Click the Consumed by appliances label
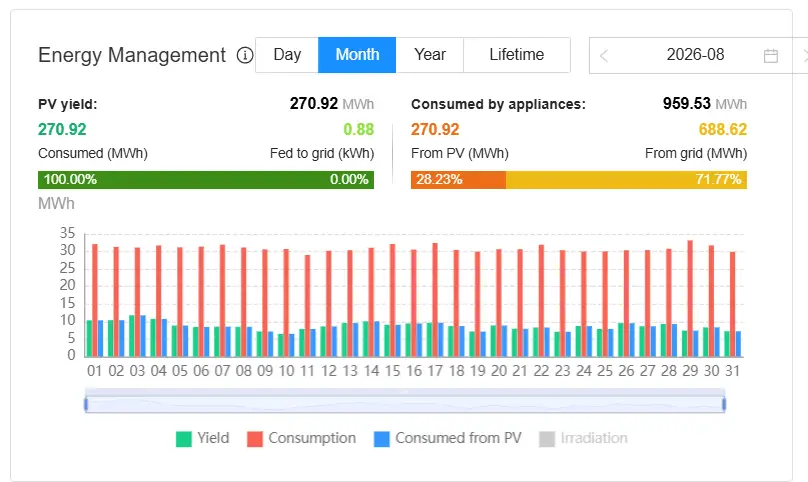This screenshot has width=808, height=482. pos(498,104)
